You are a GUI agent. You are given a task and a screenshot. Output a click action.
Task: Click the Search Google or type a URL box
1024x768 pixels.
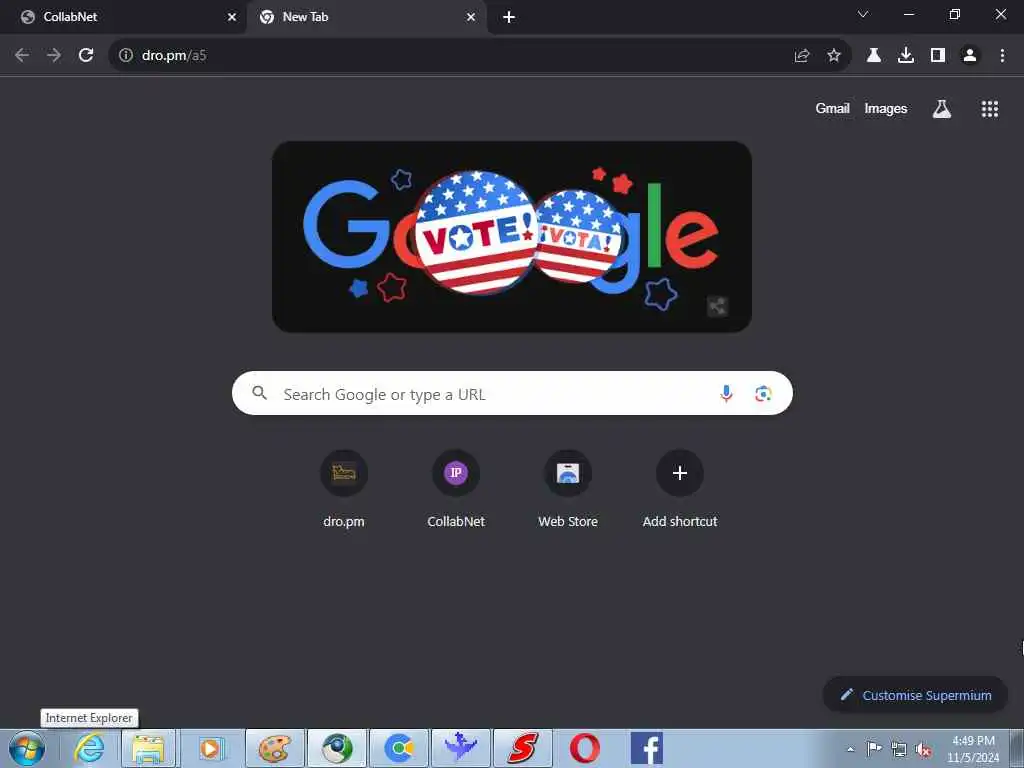pos(512,393)
